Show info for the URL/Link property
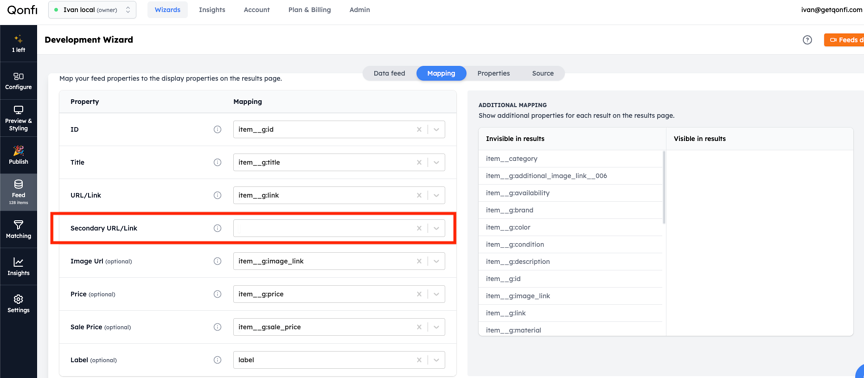The height and width of the screenshot is (378, 864). [x=217, y=195]
